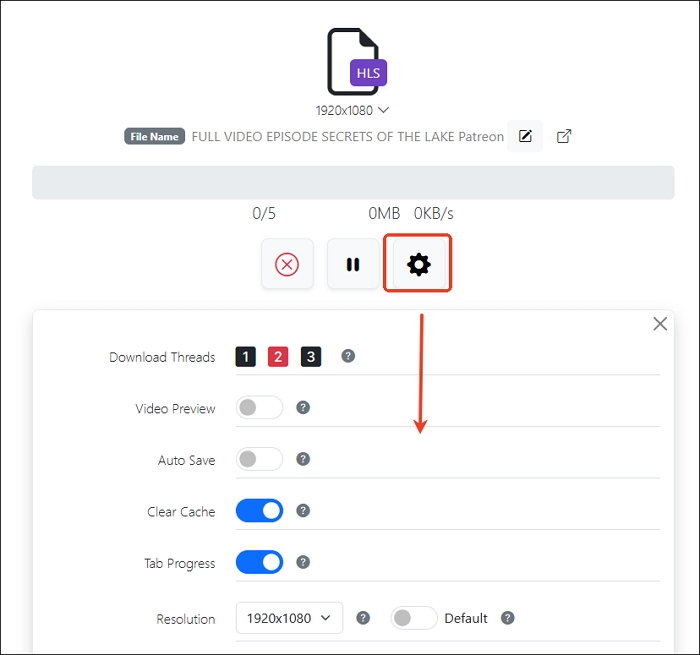Image resolution: width=700 pixels, height=655 pixels.
Task: Pause the download
Action: 353,264
